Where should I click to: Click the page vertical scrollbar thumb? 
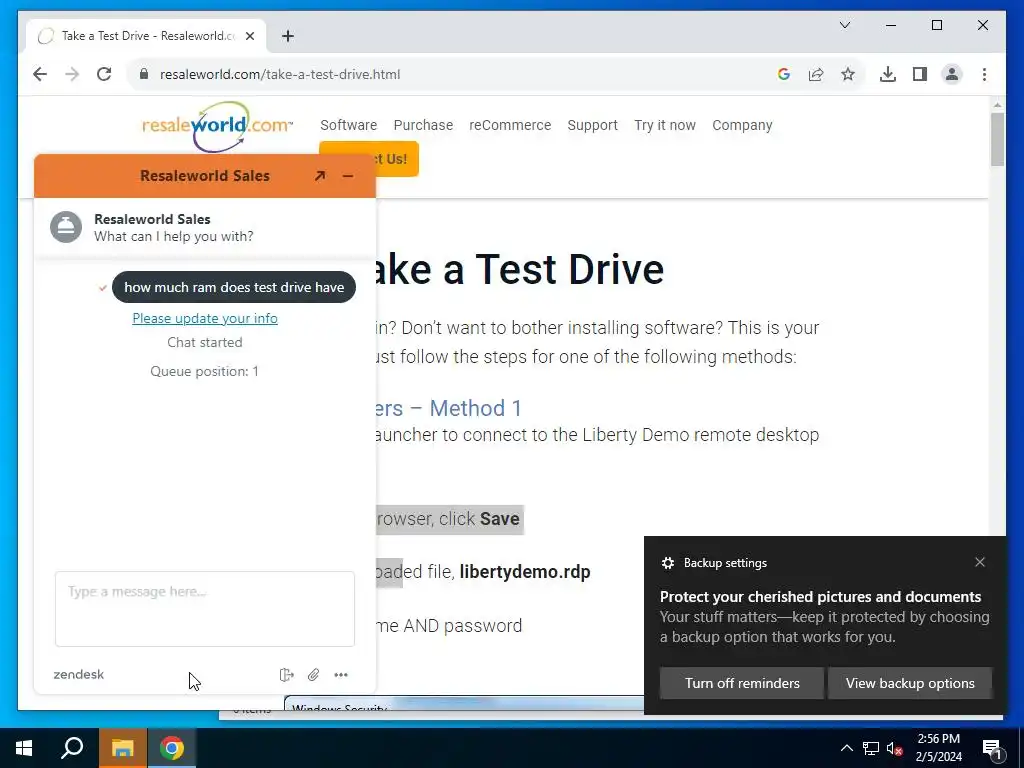coord(997,139)
